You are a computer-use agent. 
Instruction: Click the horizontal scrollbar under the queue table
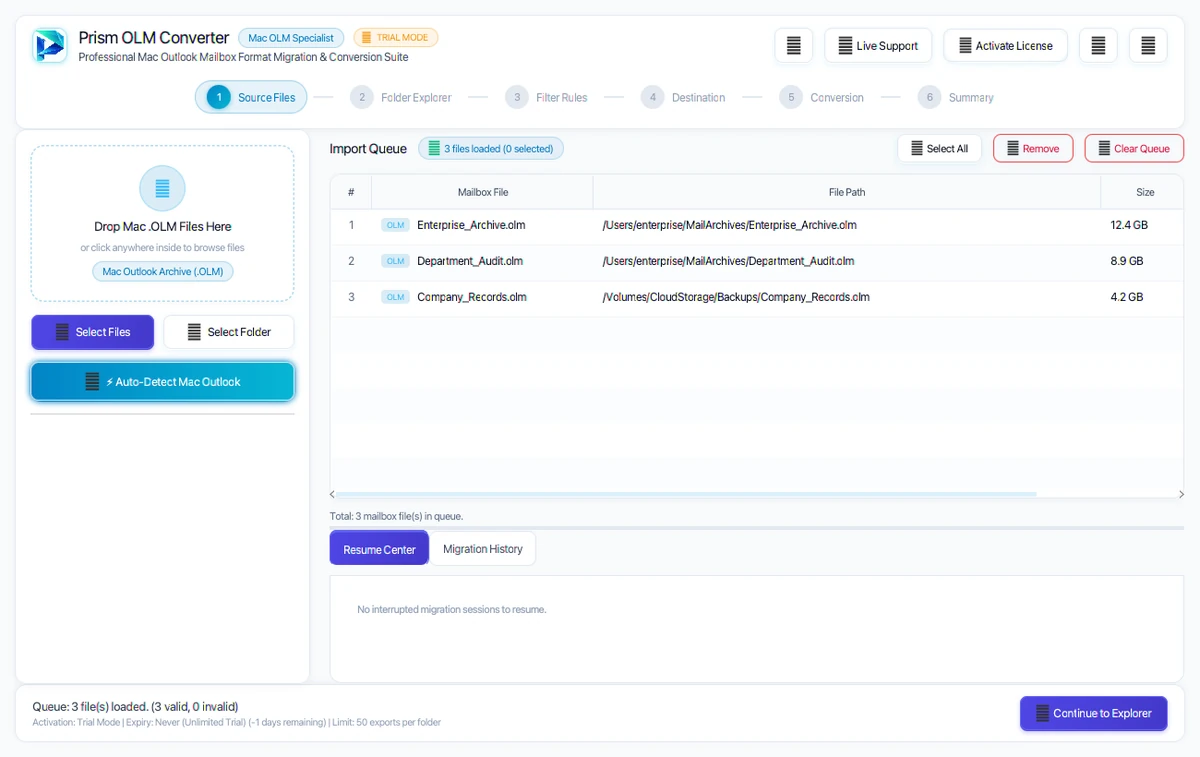pos(686,494)
